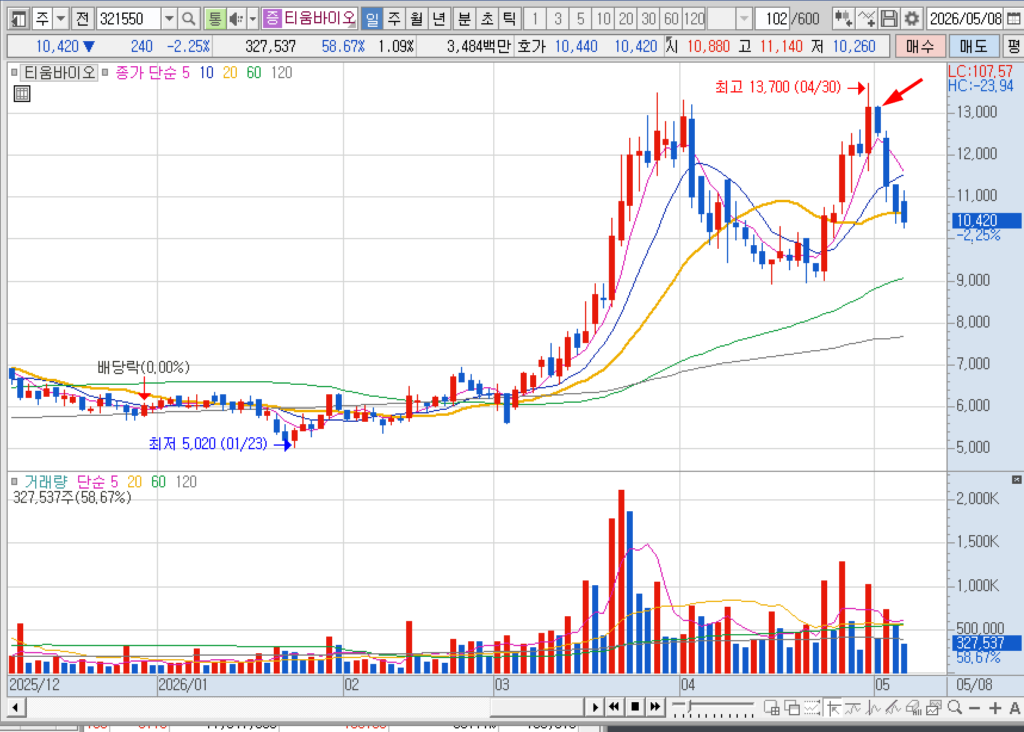Click the rewind button in replay controls
Viewport: 1024px width, 732px height.
click(x=614, y=707)
